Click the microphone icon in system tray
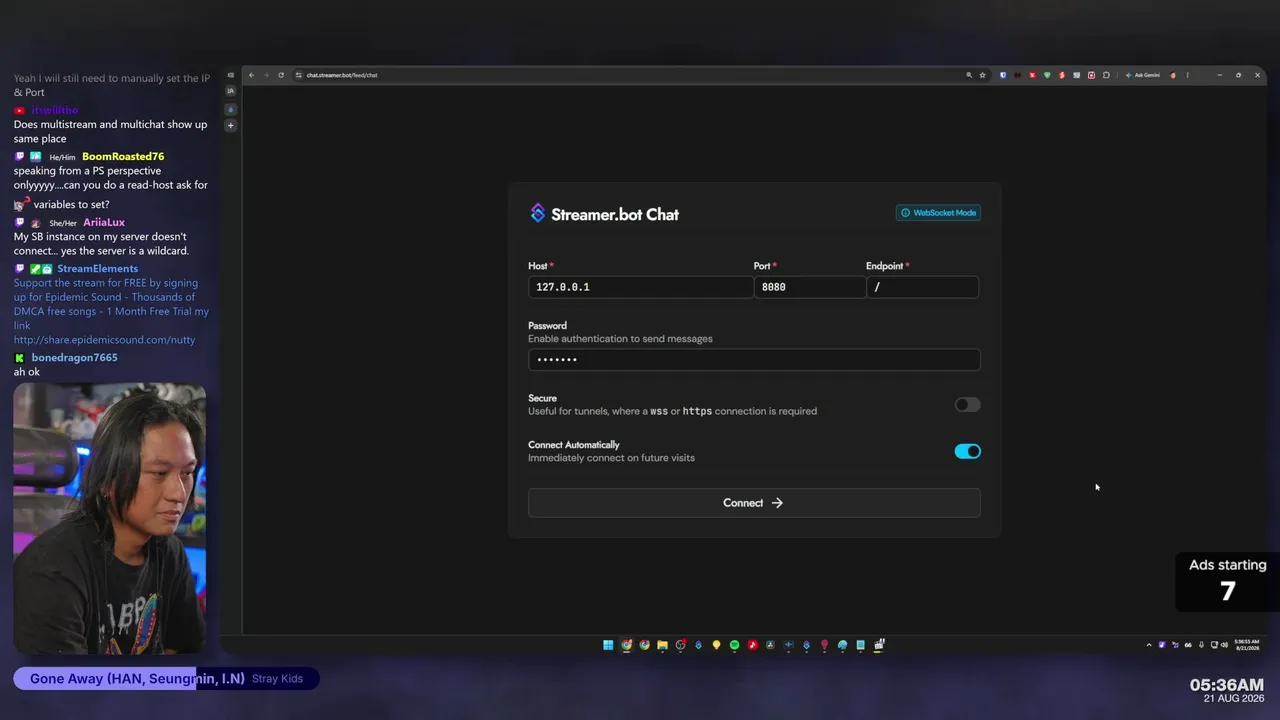The image size is (1280, 720). (1201, 645)
